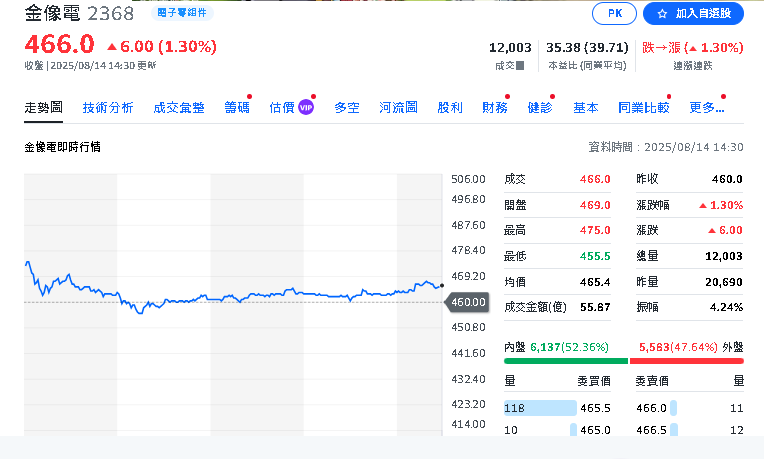Click 最低 value 455.5
Viewport: 764px width, 459px height.
coord(595,256)
